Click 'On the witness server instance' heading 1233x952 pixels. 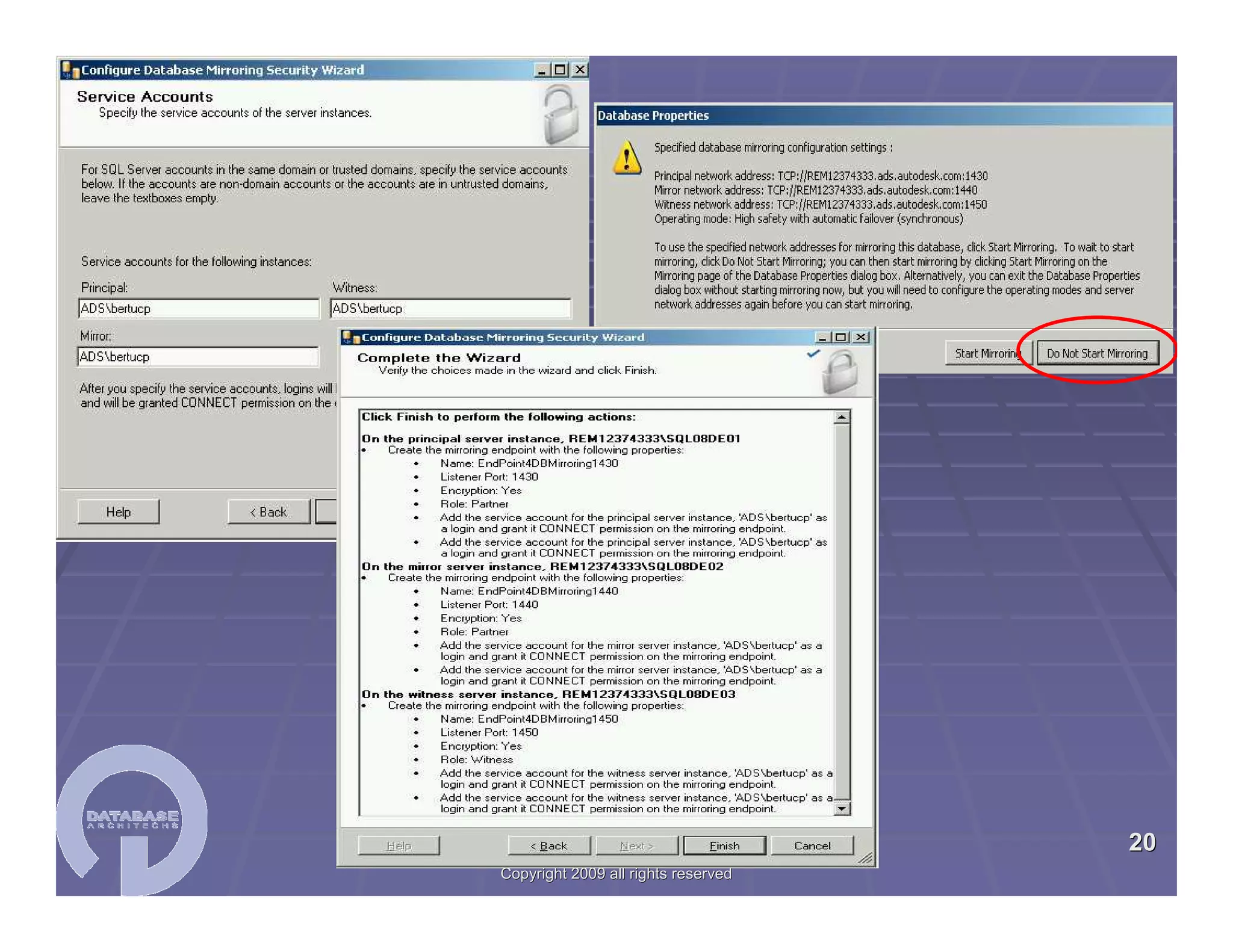click(548, 694)
